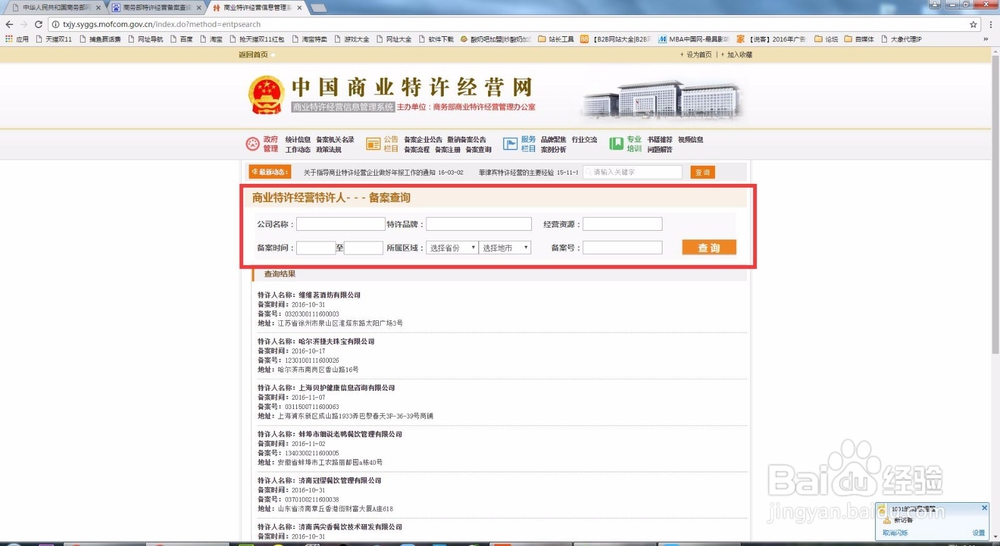Click the browser address bar URL
1000x546 pixels.
click(161, 24)
